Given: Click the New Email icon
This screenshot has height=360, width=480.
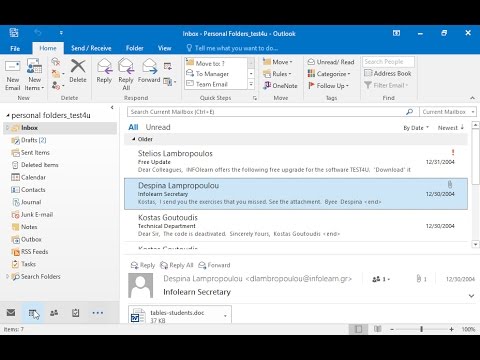Looking at the screenshot, I should 12,75.
